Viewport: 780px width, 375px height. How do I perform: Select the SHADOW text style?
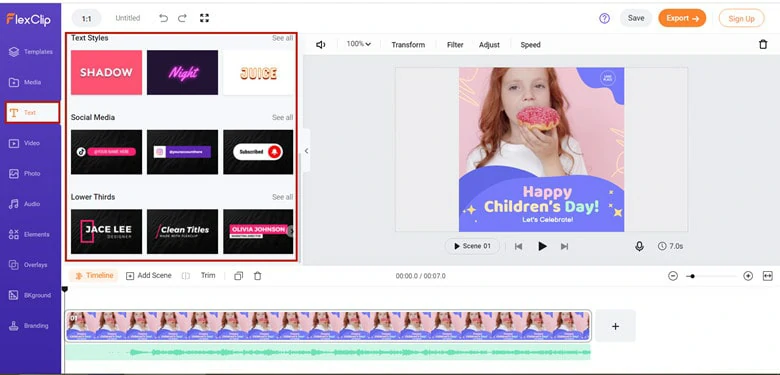106,73
